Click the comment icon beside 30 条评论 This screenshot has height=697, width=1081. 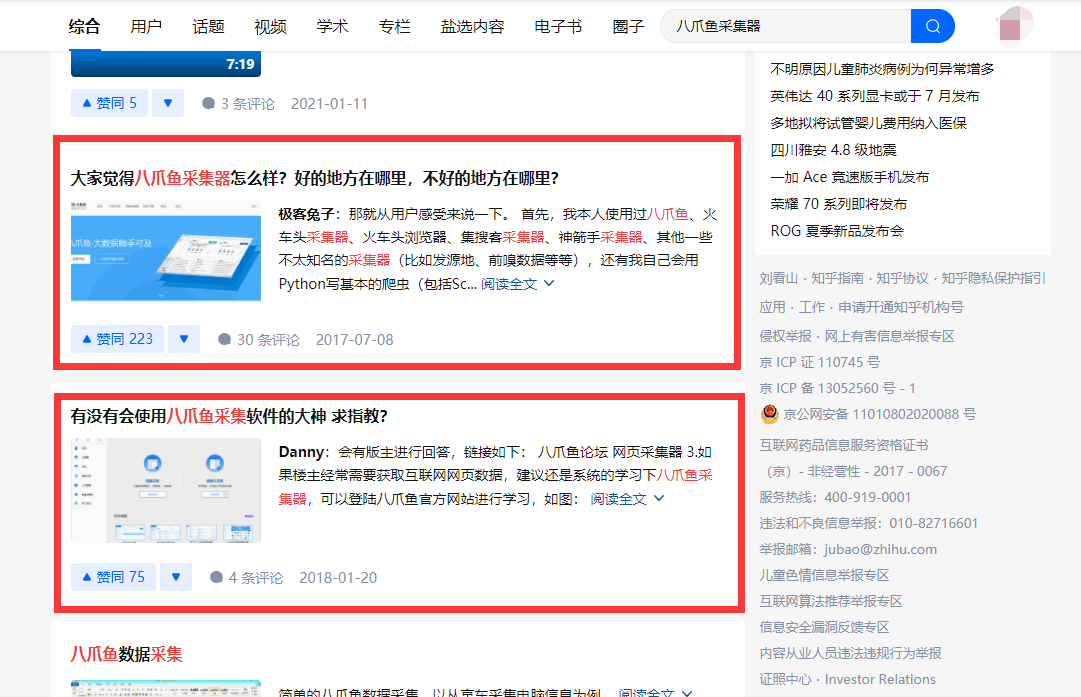point(224,339)
